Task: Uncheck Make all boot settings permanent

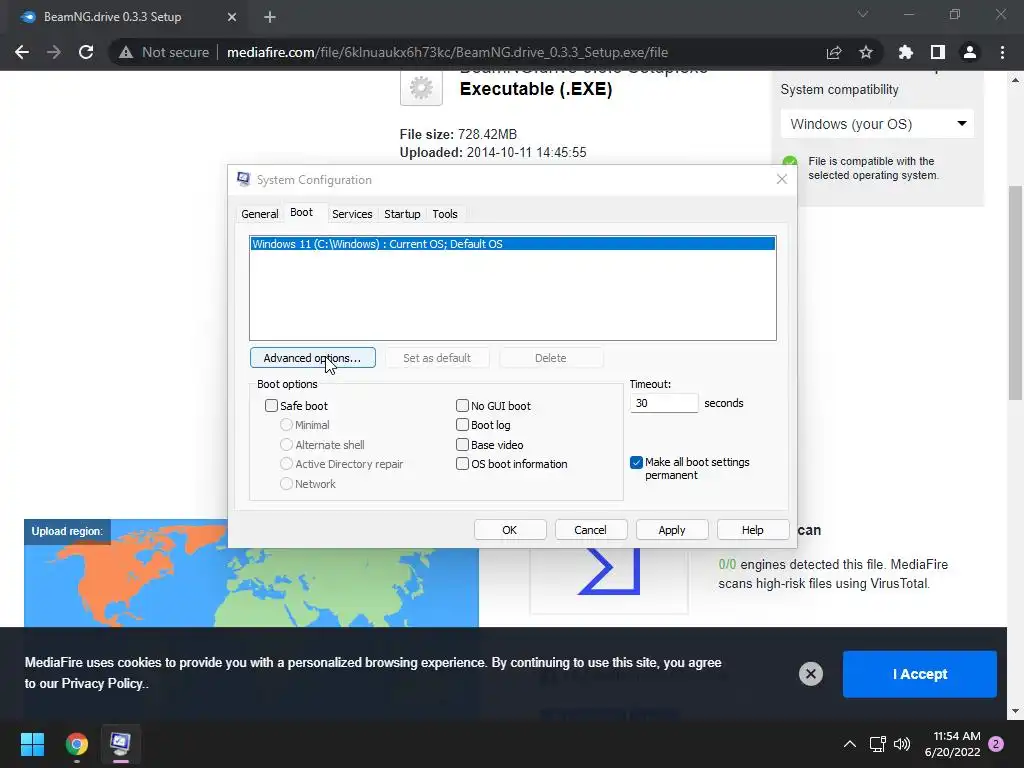Action: pos(636,462)
